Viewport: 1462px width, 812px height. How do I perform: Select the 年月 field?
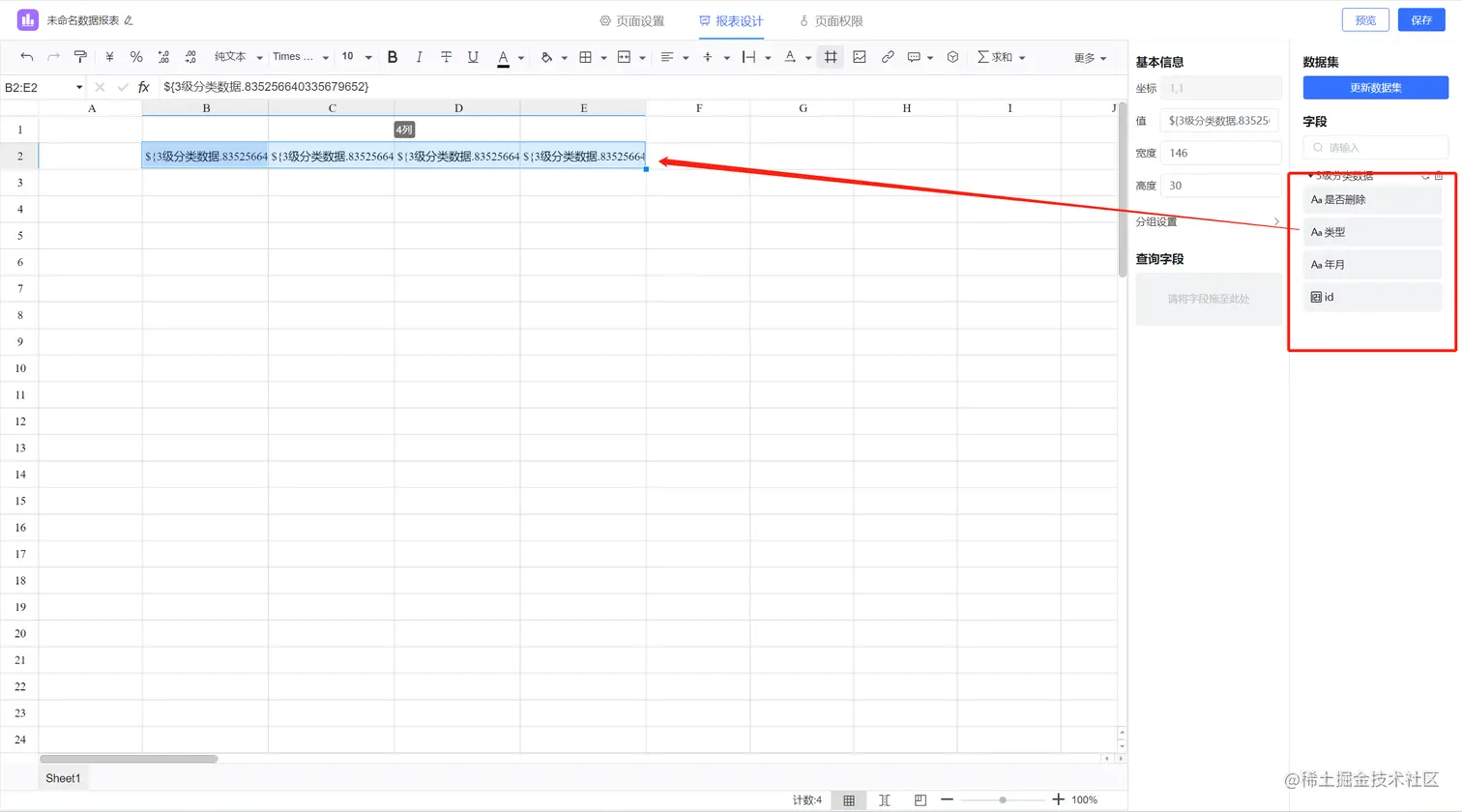point(1373,265)
